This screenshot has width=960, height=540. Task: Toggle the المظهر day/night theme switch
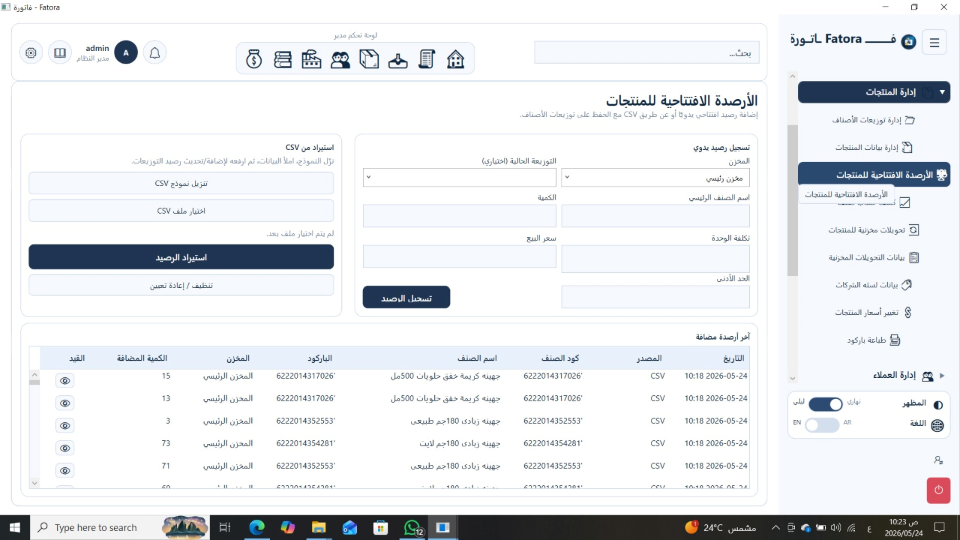(x=825, y=404)
